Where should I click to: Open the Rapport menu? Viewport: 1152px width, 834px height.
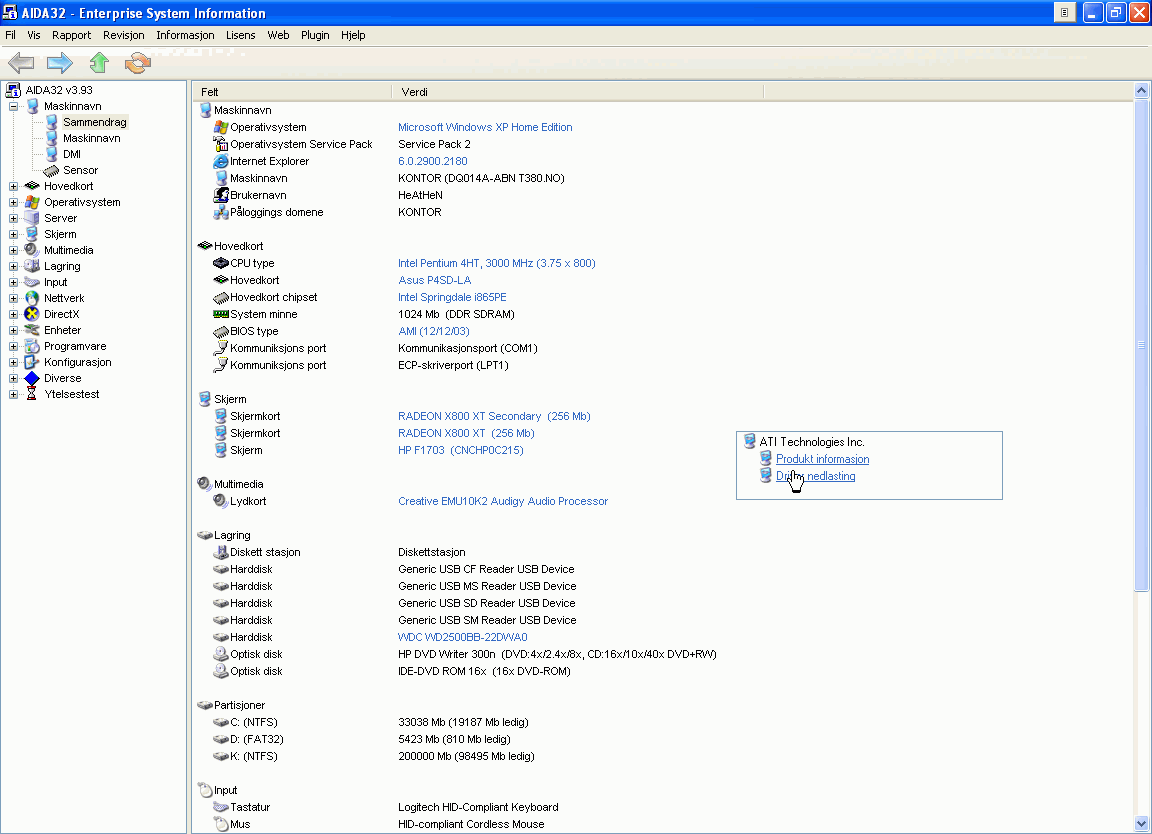71,35
